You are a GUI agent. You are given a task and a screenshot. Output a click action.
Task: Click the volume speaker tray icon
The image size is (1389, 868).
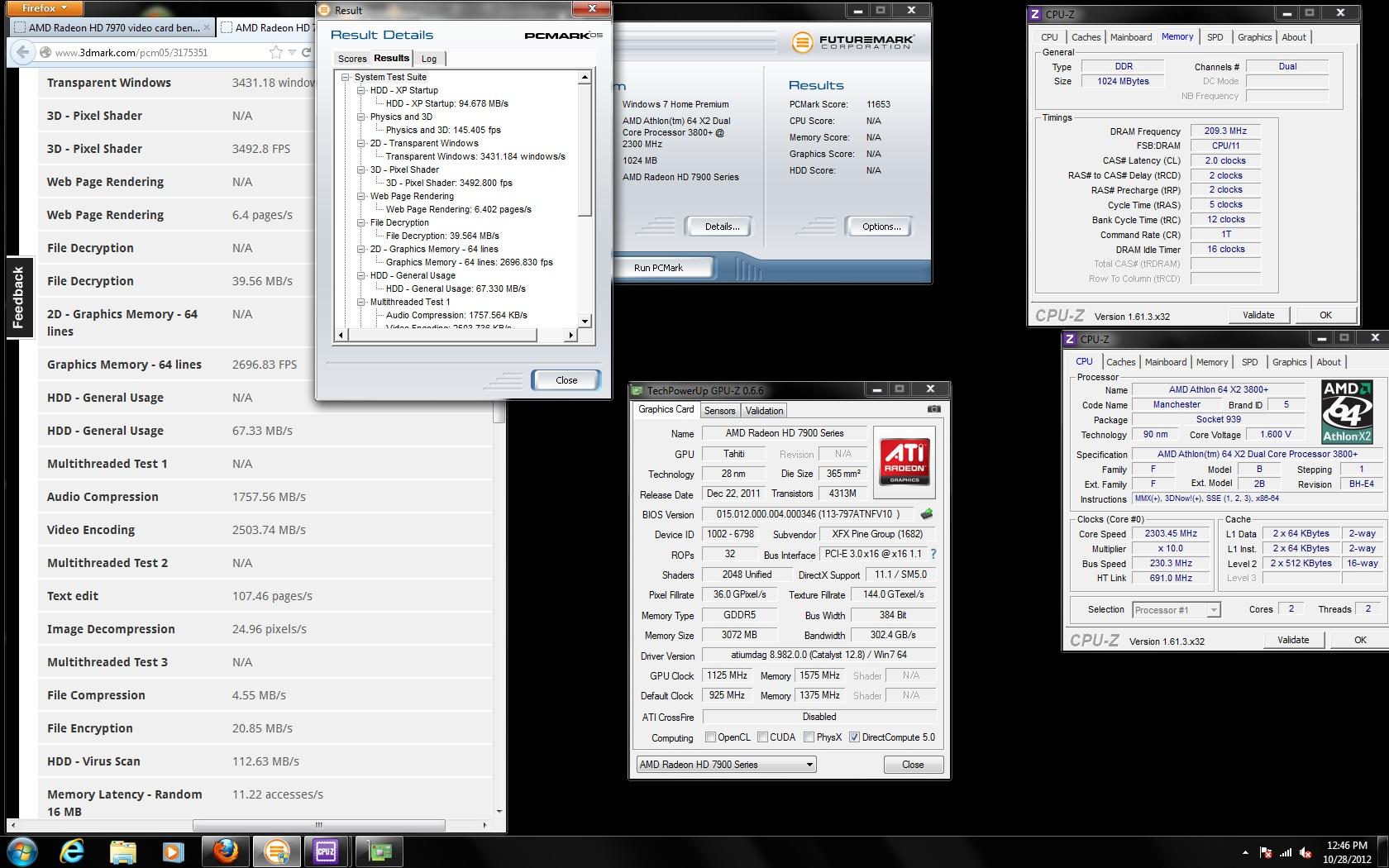coord(1305,852)
